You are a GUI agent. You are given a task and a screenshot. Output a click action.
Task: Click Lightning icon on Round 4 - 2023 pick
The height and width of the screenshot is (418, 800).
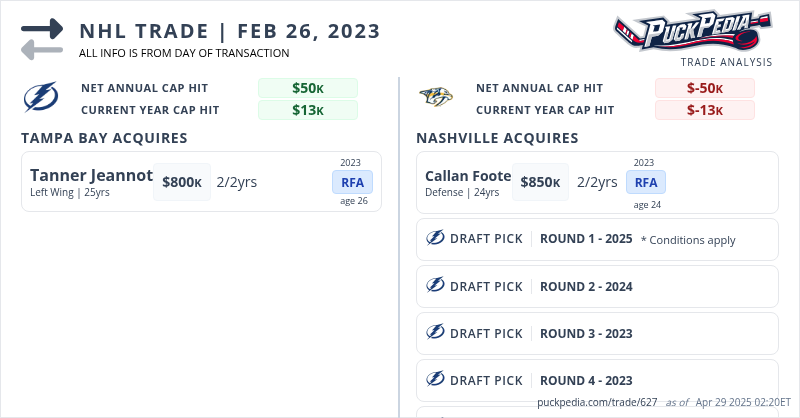[x=435, y=379]
